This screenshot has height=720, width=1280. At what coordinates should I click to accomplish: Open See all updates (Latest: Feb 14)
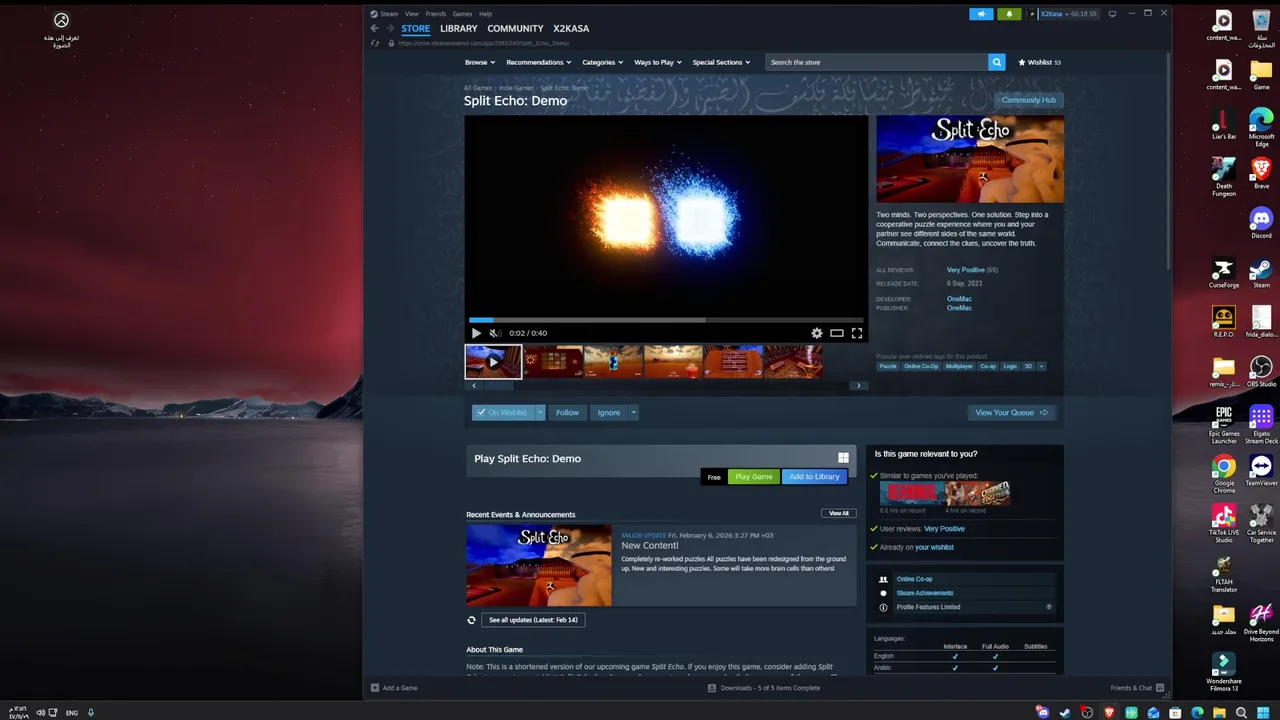coord(533,620)
